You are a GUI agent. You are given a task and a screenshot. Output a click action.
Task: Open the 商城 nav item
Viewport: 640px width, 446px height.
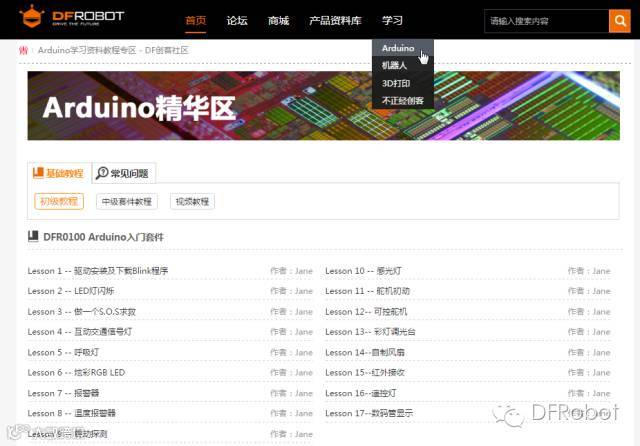click(x=278, y=20)
